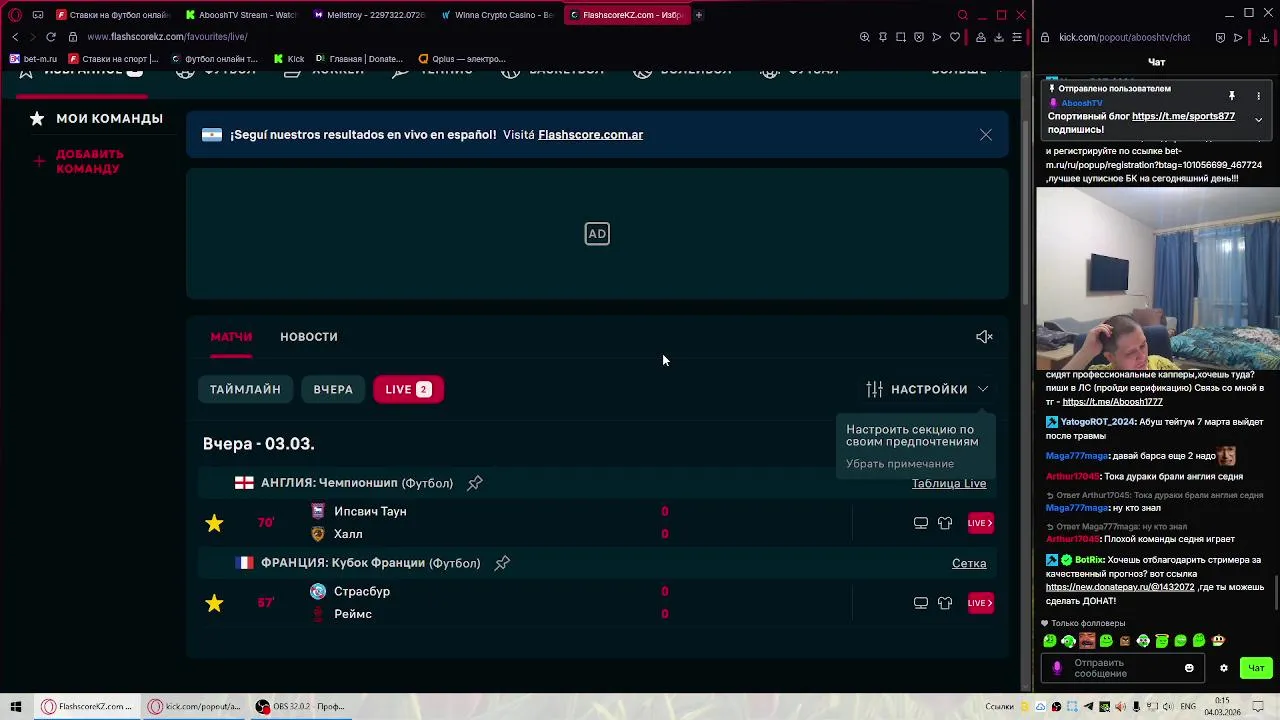Open the Сетка bracket link
The width and height of the screenshot is (1280, 720).
pyautogui.click(x=969, y=564)
